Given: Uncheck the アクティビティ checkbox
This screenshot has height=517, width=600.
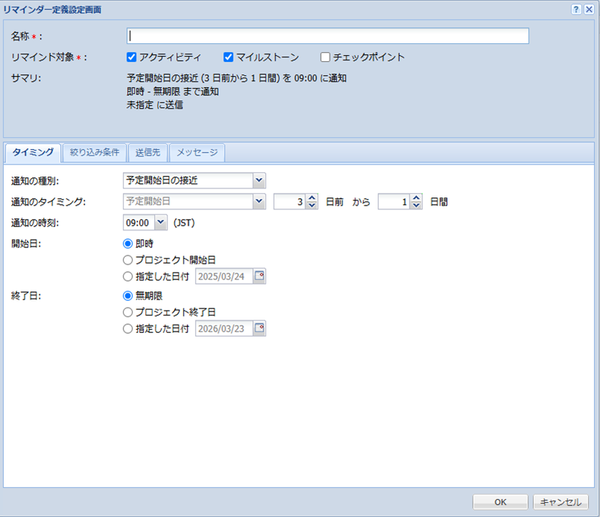Looking at the screenshot, I should (x=132, y=57).
